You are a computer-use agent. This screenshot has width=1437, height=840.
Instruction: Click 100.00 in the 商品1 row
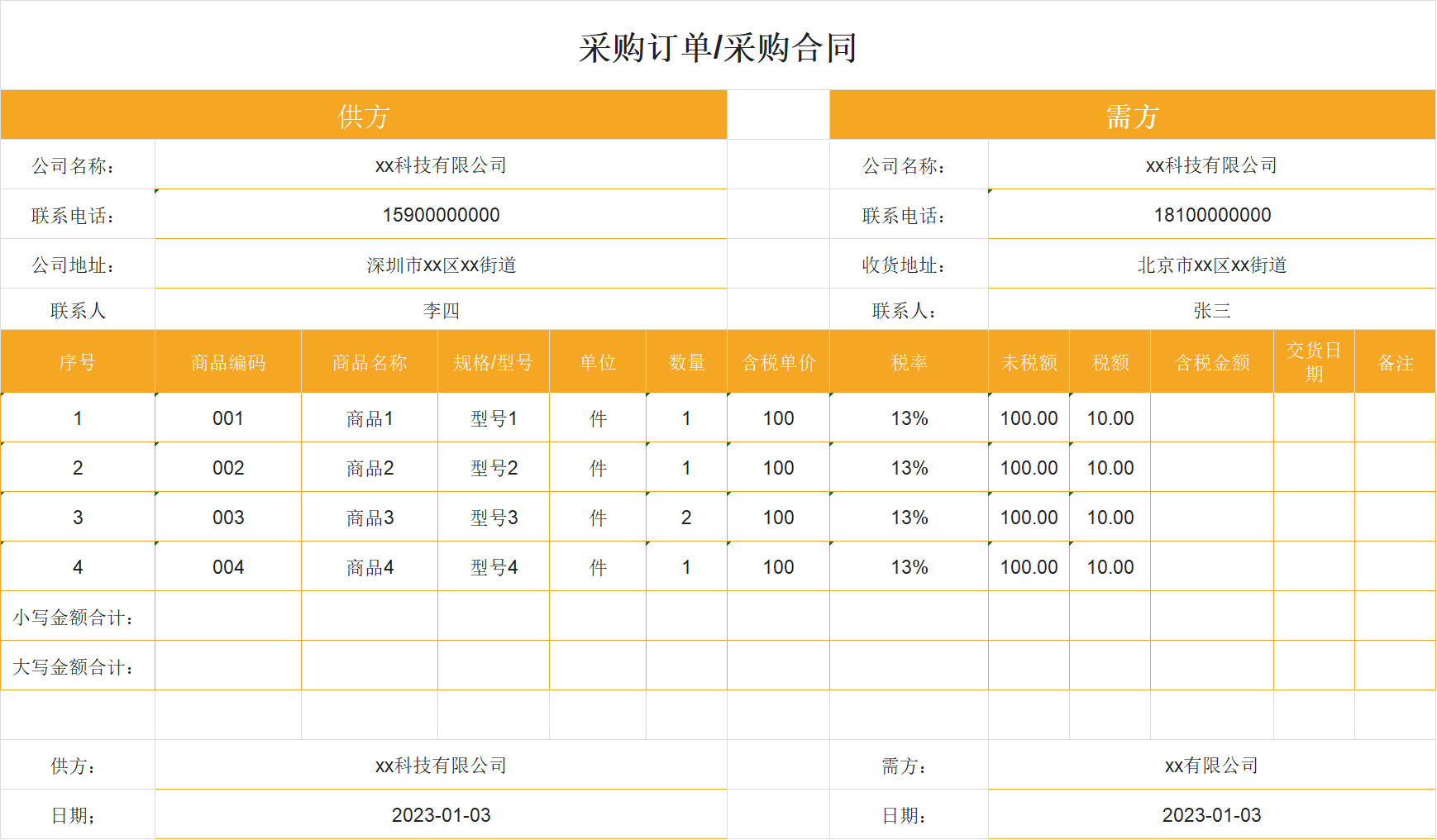[1029, 418]
